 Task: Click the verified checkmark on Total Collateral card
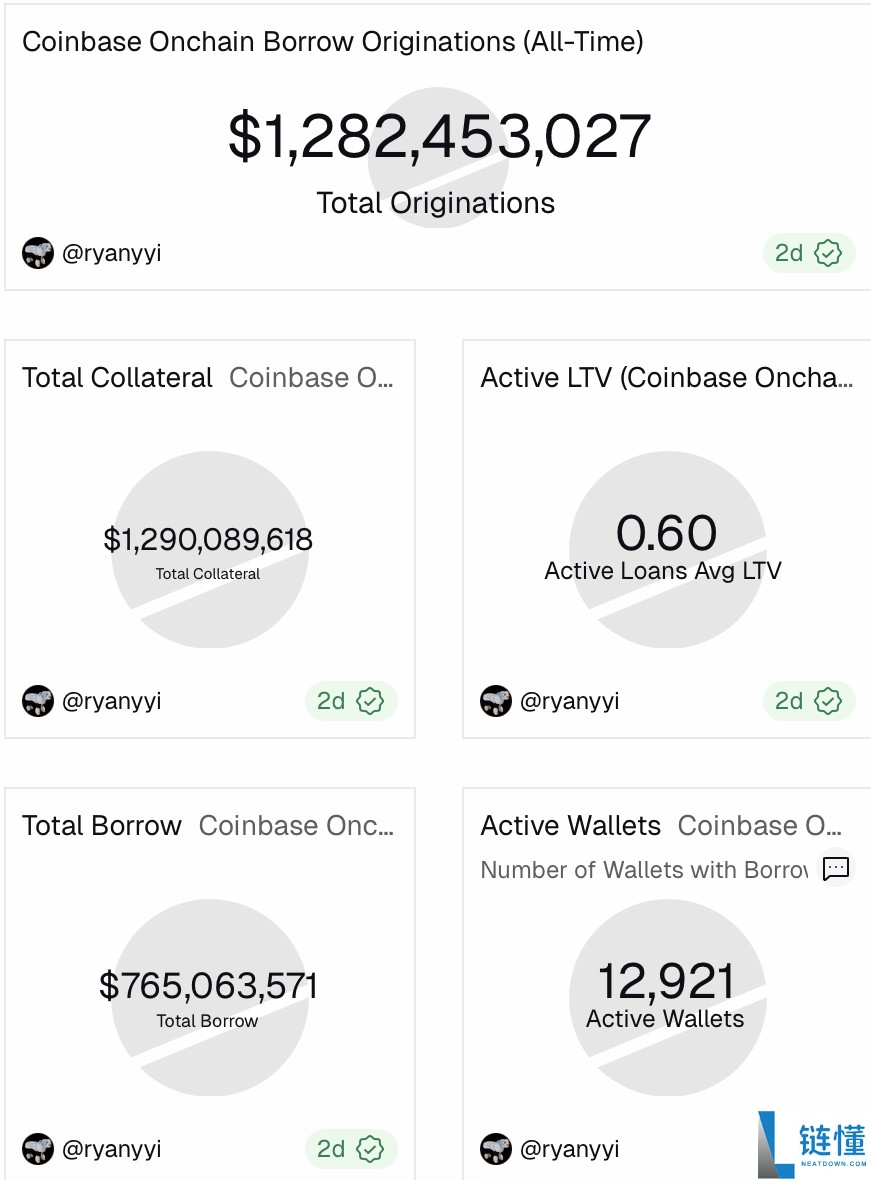[x=370, y=701]
